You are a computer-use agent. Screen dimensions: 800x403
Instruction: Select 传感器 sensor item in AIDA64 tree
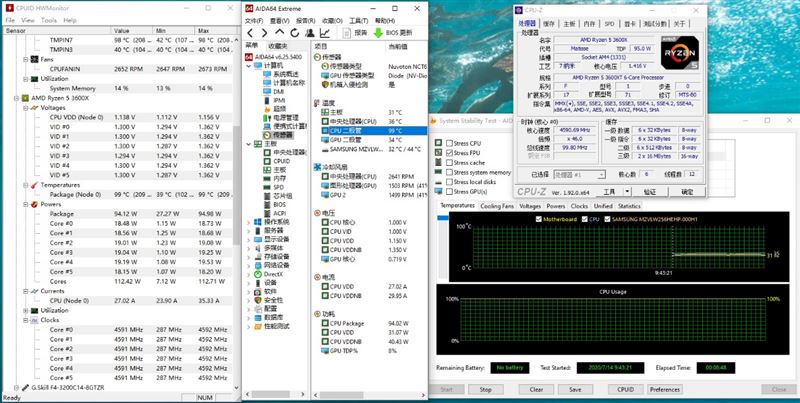[x=278, y=135]
